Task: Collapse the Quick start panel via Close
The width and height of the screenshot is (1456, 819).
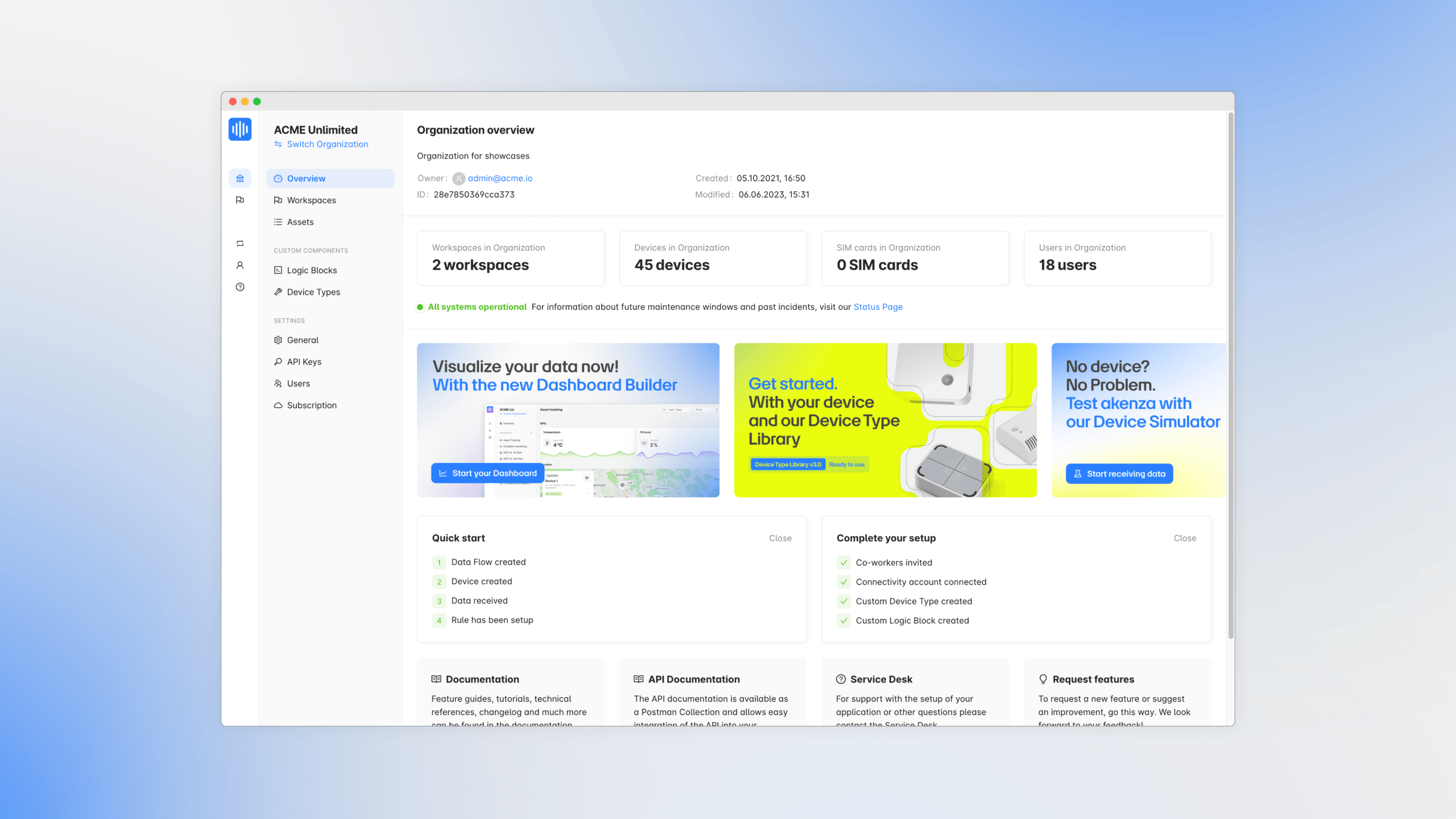Action: tap(780, 538)
